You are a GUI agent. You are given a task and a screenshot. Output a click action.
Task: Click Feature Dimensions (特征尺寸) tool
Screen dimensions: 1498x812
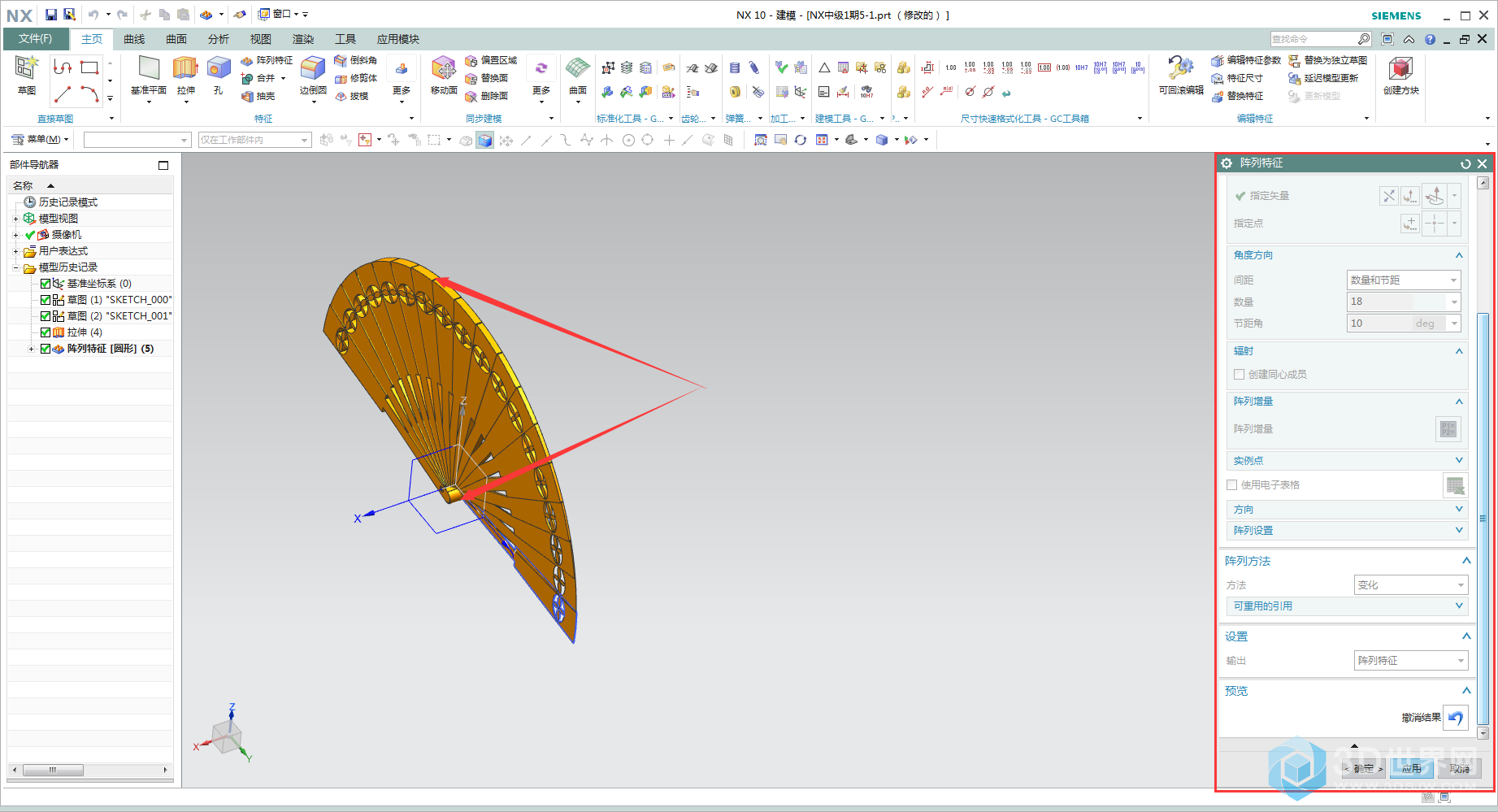pos(1237,78)
